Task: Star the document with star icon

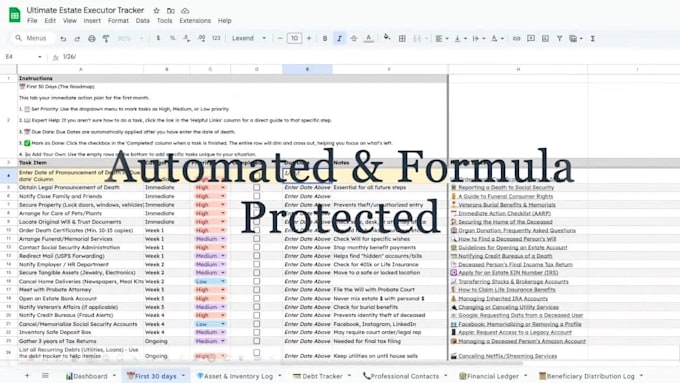Action: point(157,11)
